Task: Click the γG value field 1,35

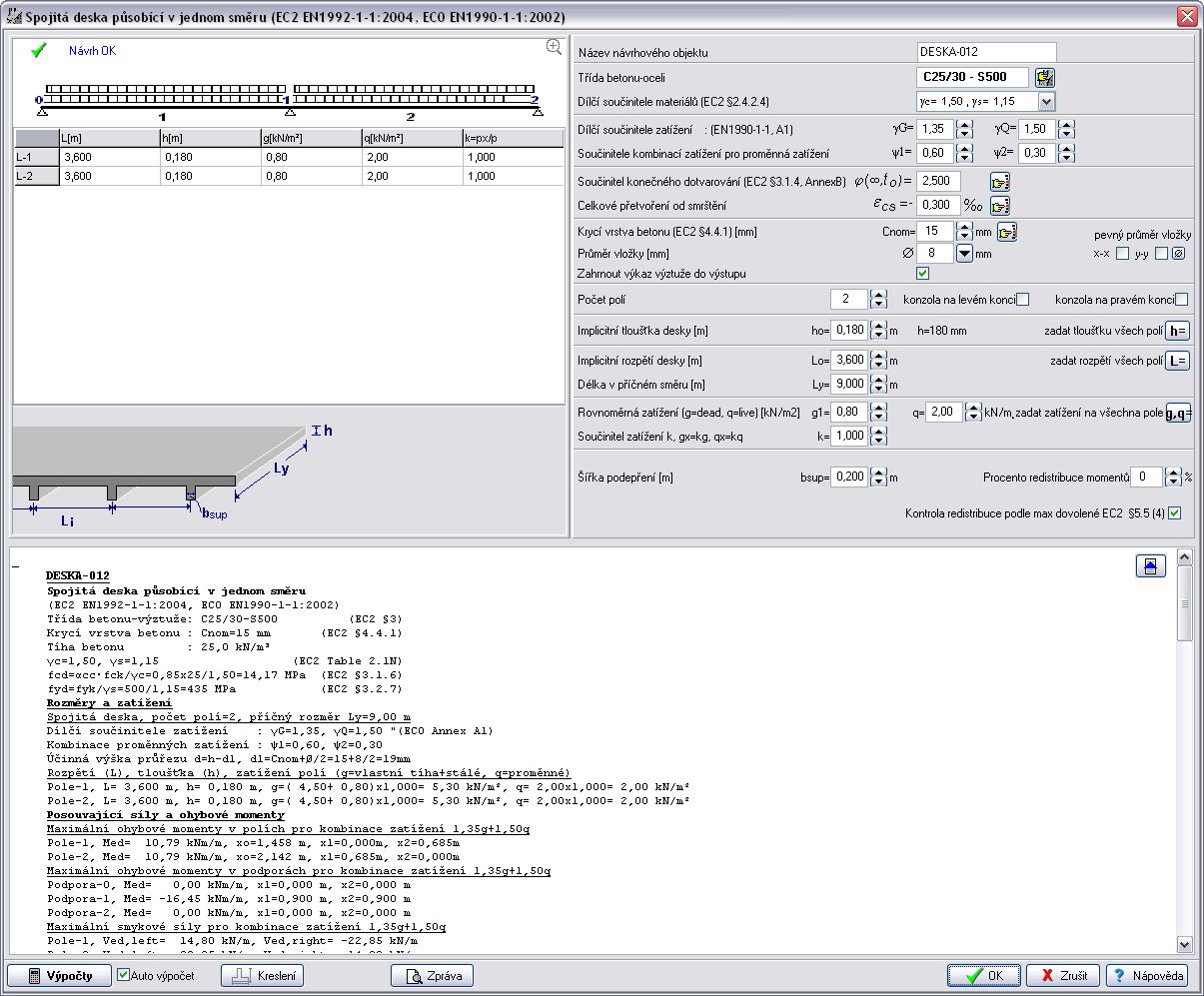Action: pos(936,129)
